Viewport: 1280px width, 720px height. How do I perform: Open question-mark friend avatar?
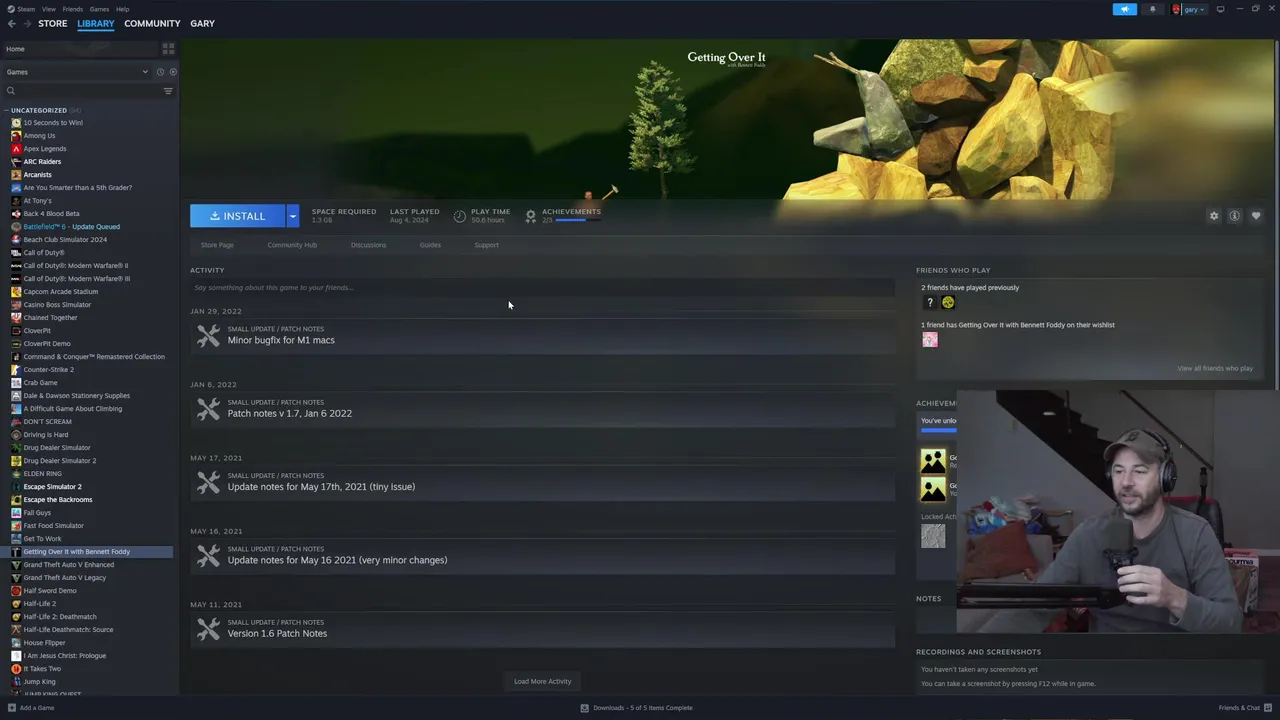930,302
